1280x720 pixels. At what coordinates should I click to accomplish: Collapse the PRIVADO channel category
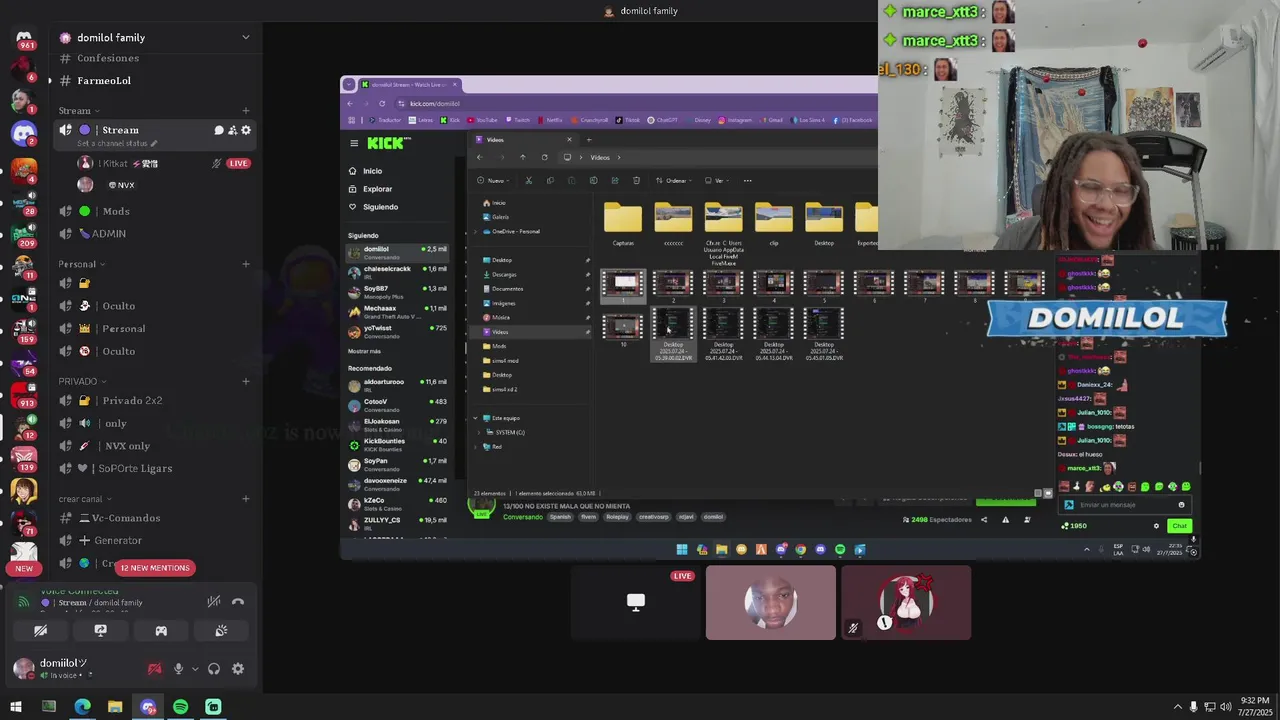click(x=81, y=381)
